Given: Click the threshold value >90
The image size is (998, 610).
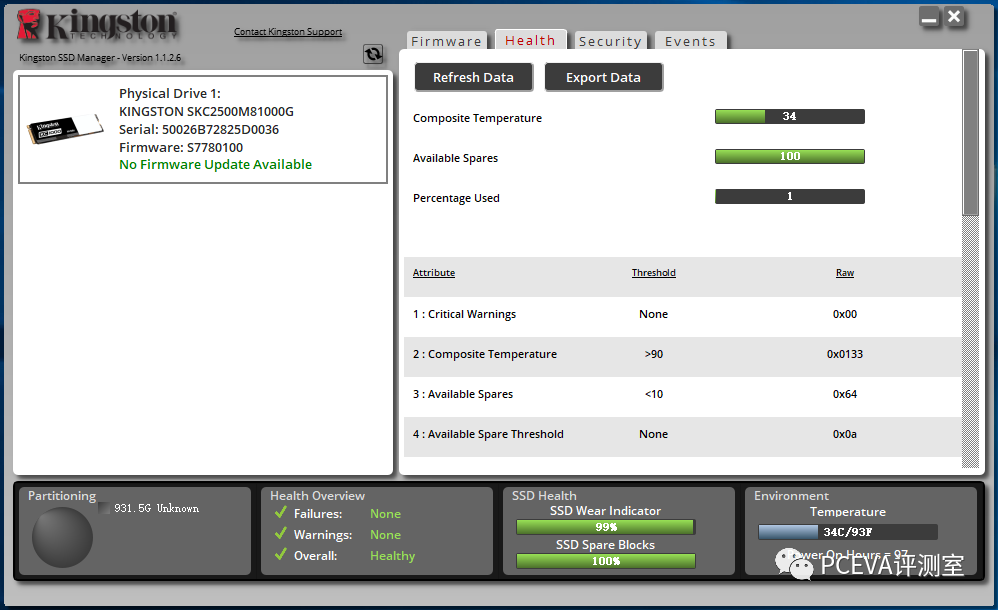Looking at the screenshot, I should tap(654, 354).
